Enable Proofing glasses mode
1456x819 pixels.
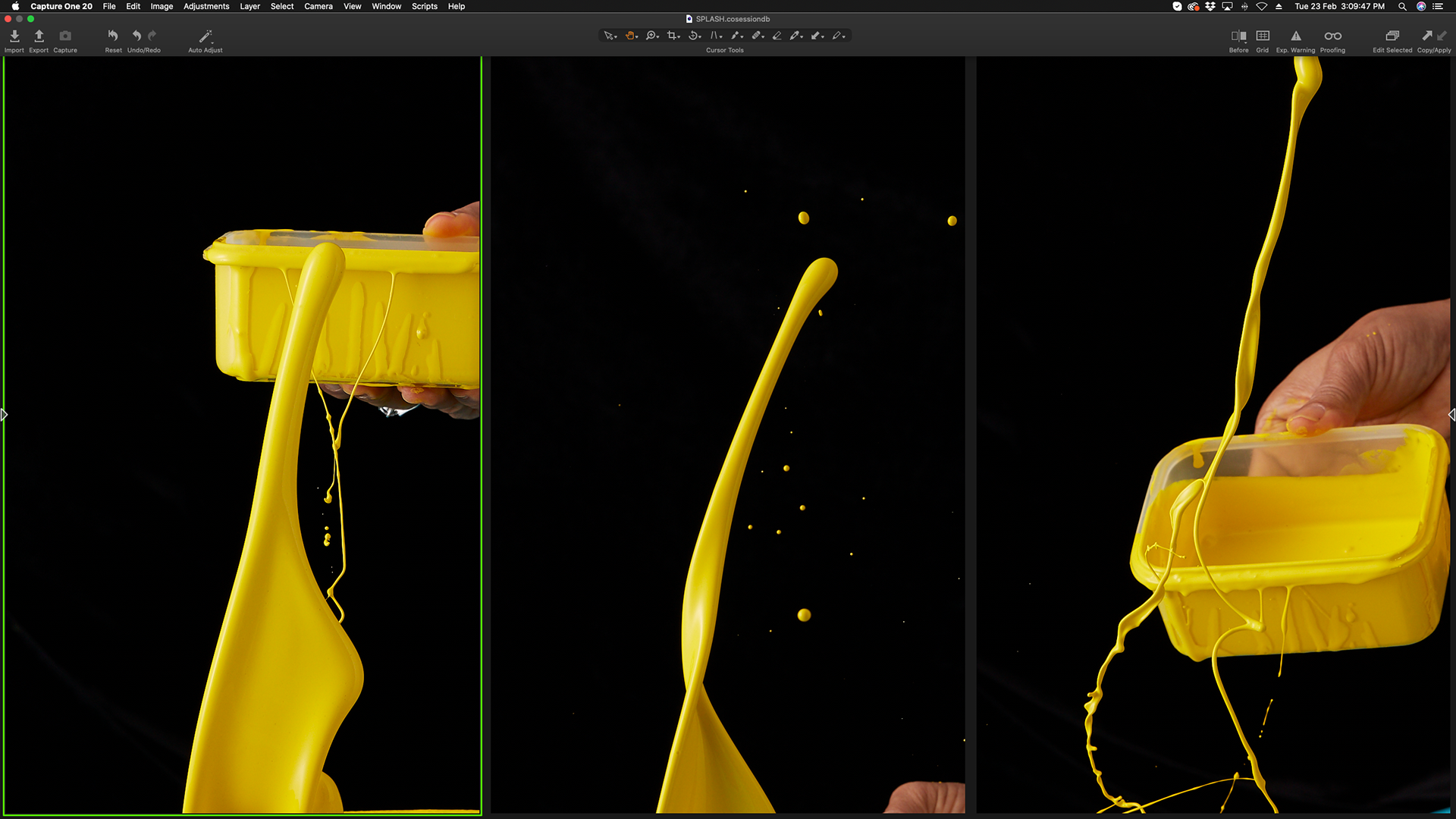coord(1332,36)
